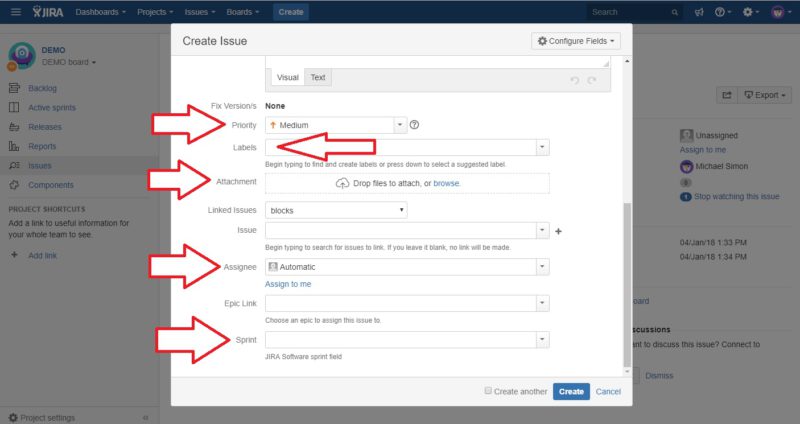Click the plus icon next to Issue field

coord(558,231)
